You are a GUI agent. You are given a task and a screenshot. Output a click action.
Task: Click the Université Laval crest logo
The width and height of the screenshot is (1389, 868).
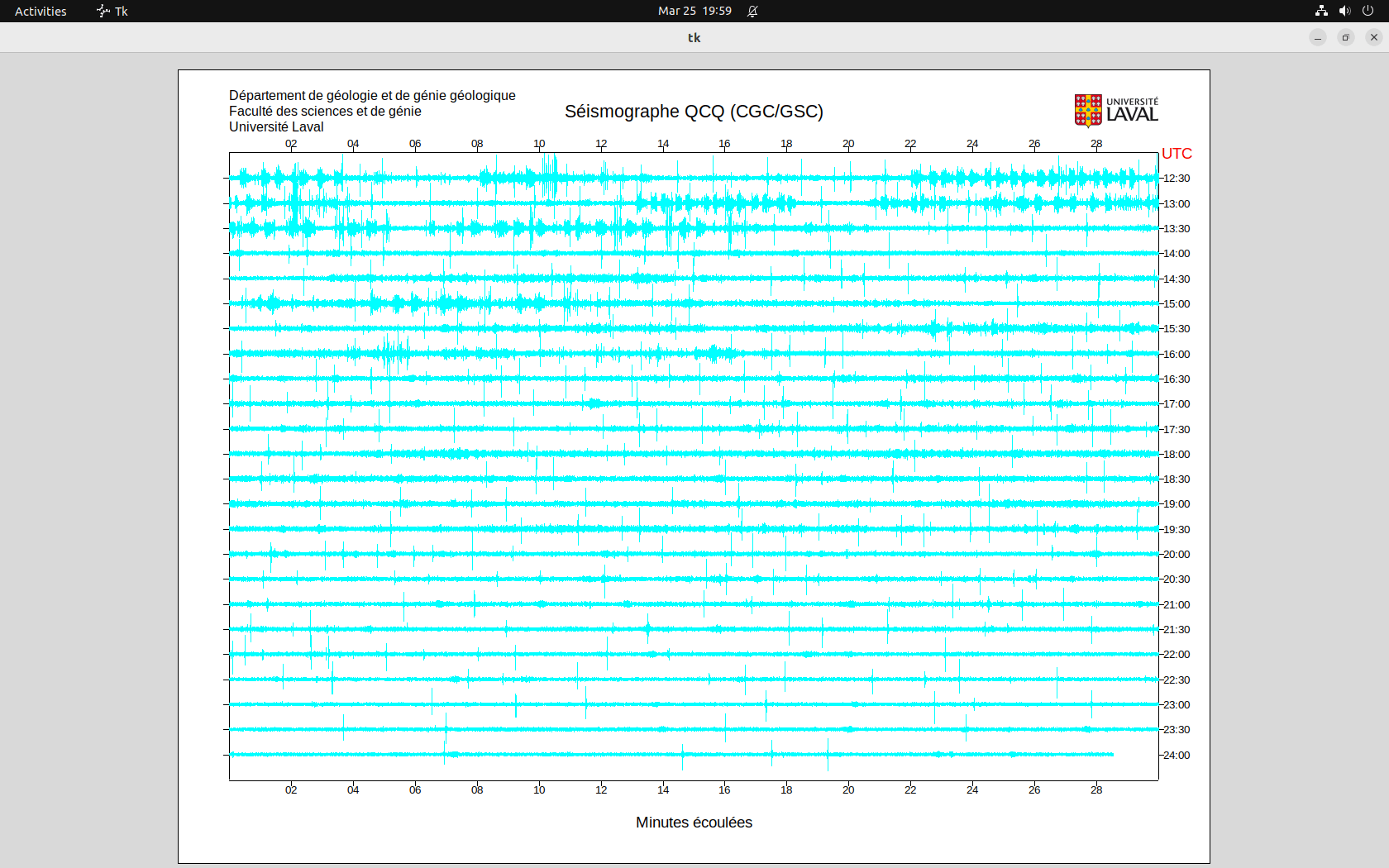(x=1088, y=110)
